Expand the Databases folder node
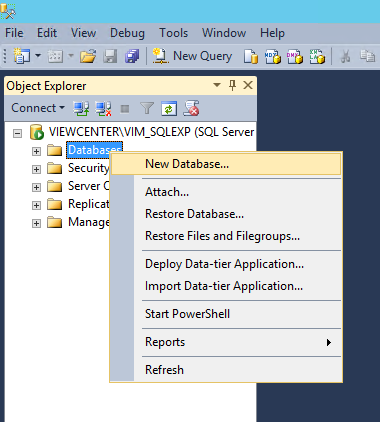 click(36, 151)
